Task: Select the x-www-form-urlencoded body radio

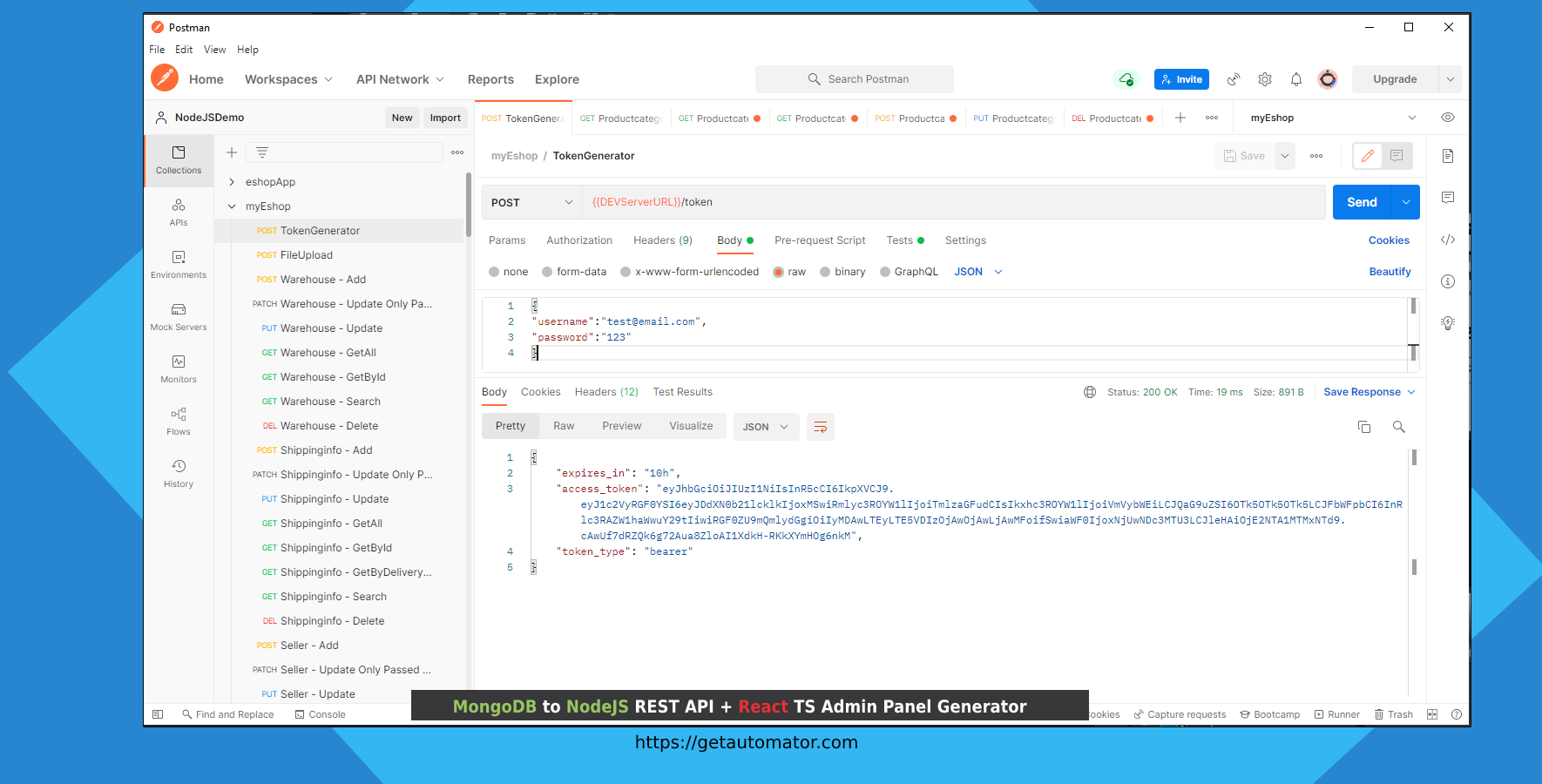Action: point(626,272)
